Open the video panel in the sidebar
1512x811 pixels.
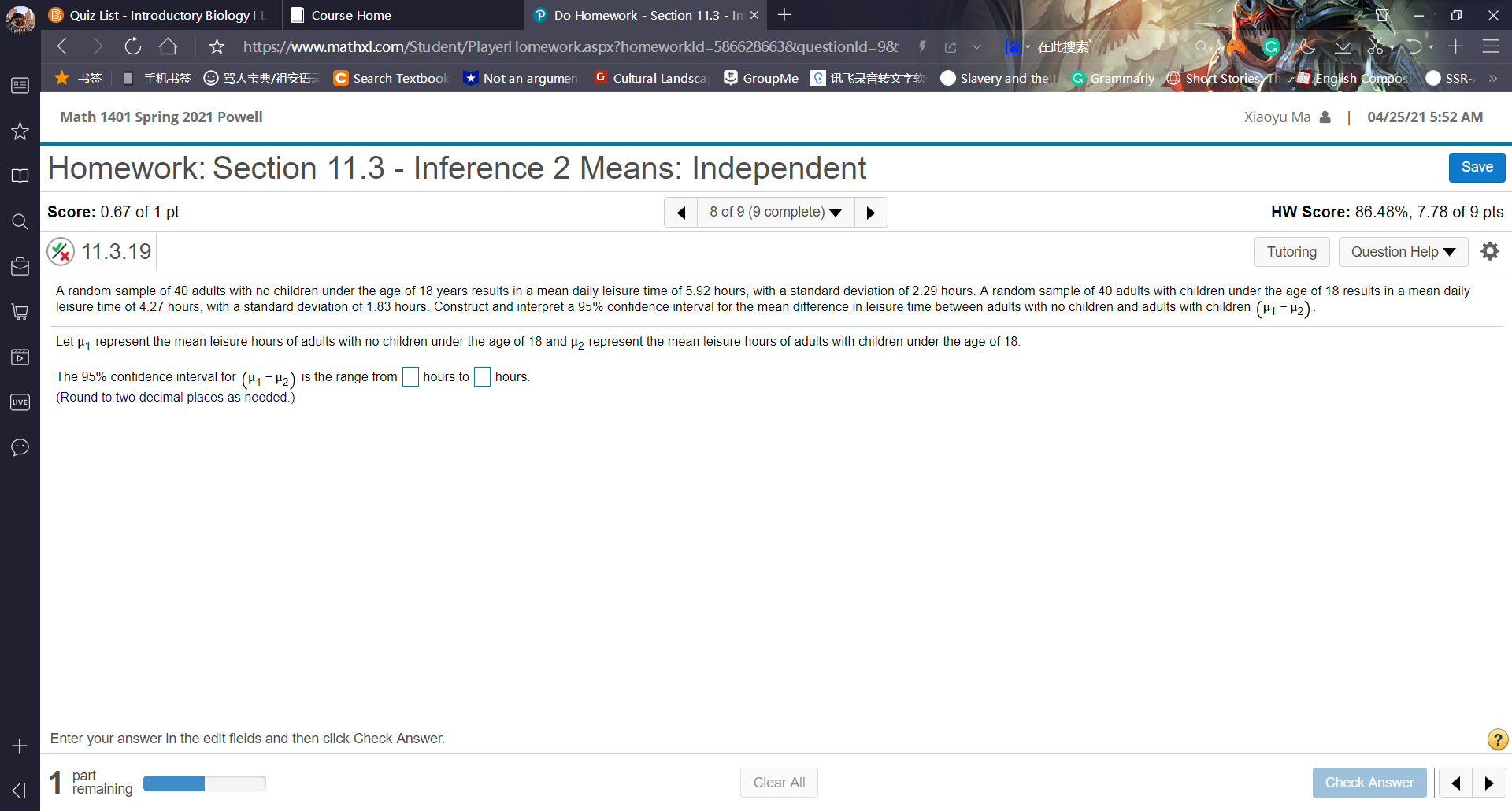(20, 357)
